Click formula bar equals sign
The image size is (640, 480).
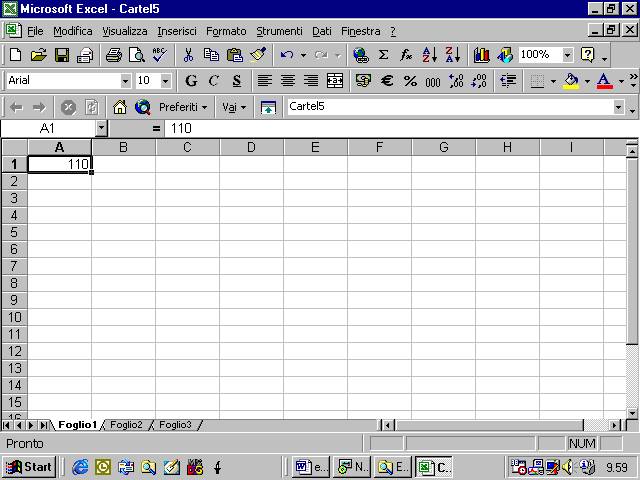pyautogui.click(x=156, y=128)
